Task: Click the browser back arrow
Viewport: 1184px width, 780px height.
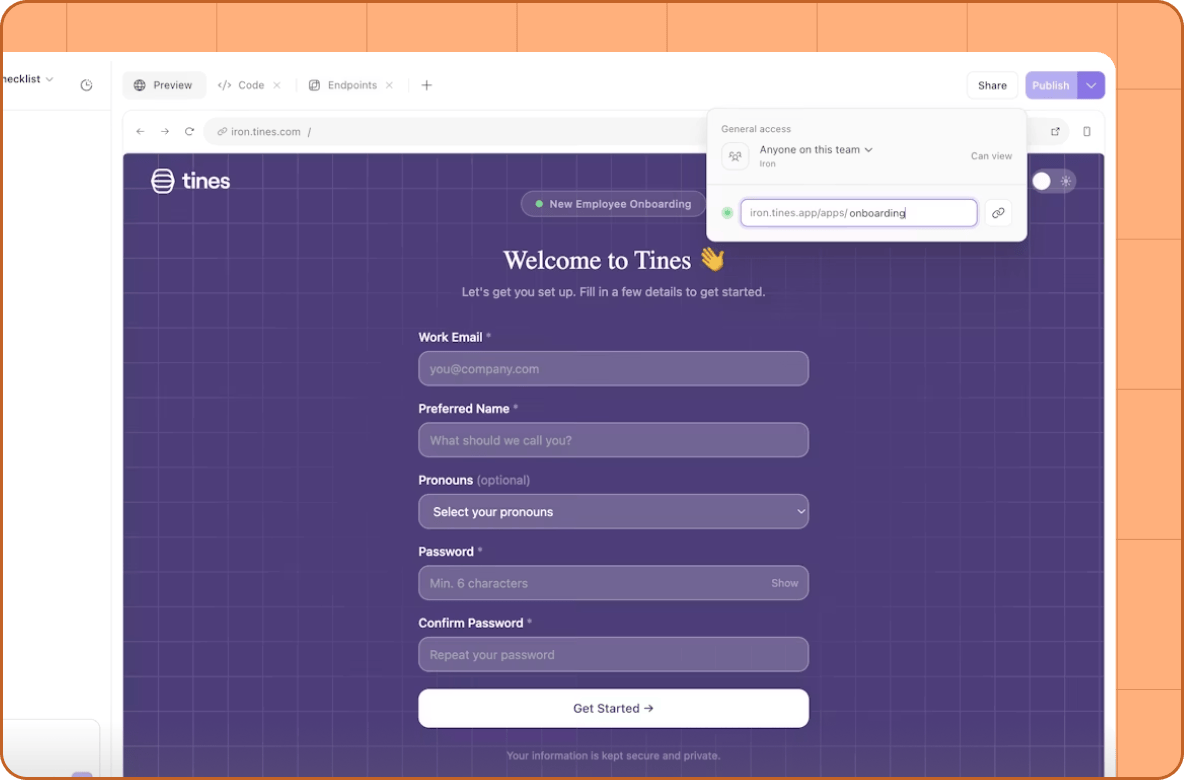Action: pyautogui.click(x=140, y=131)
